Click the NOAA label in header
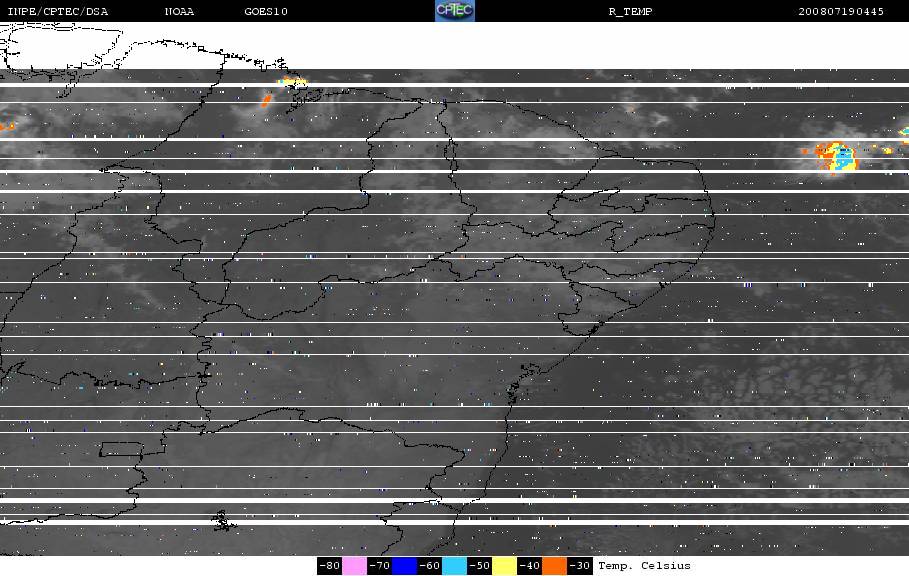Viewport: 909px width, 576px height. click(179, 11)
